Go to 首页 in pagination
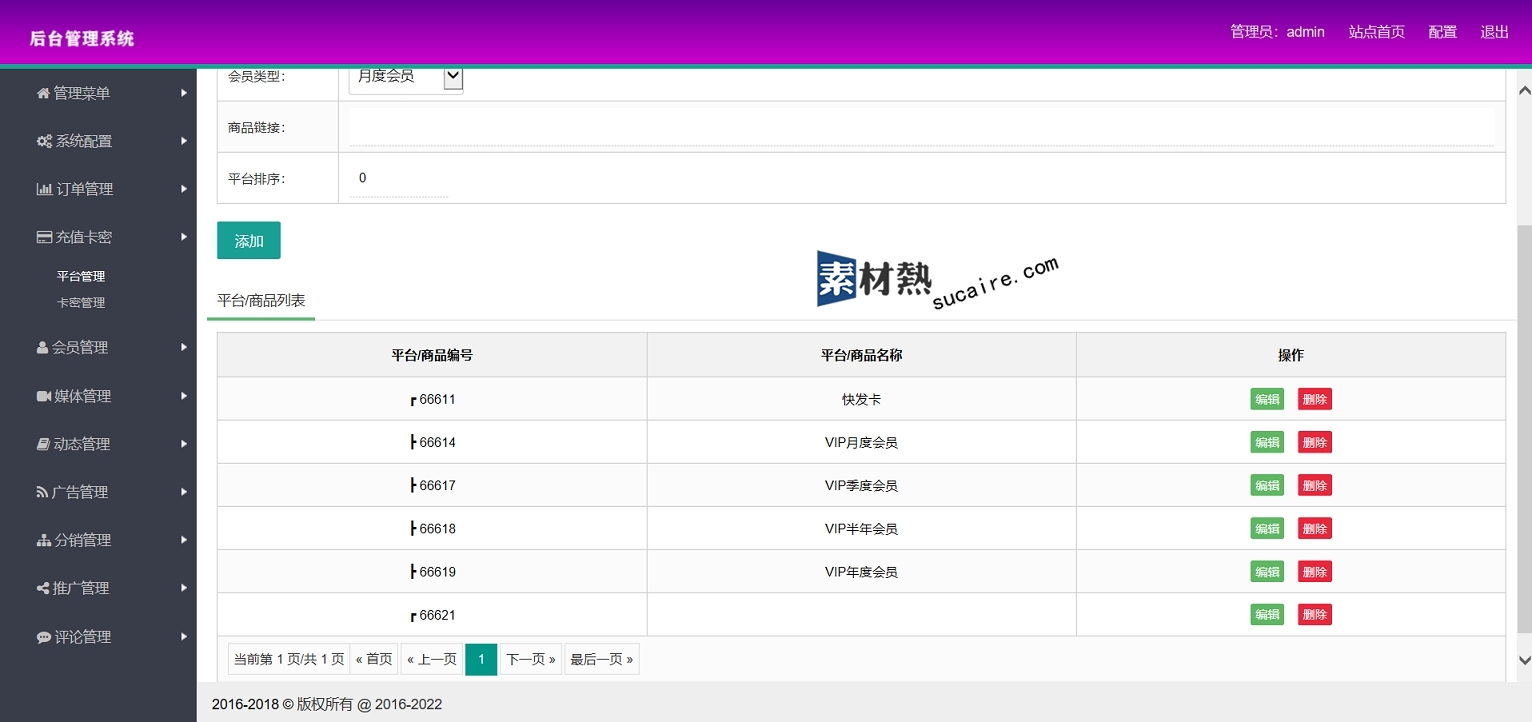1532x722 pixels. point(374,659)
